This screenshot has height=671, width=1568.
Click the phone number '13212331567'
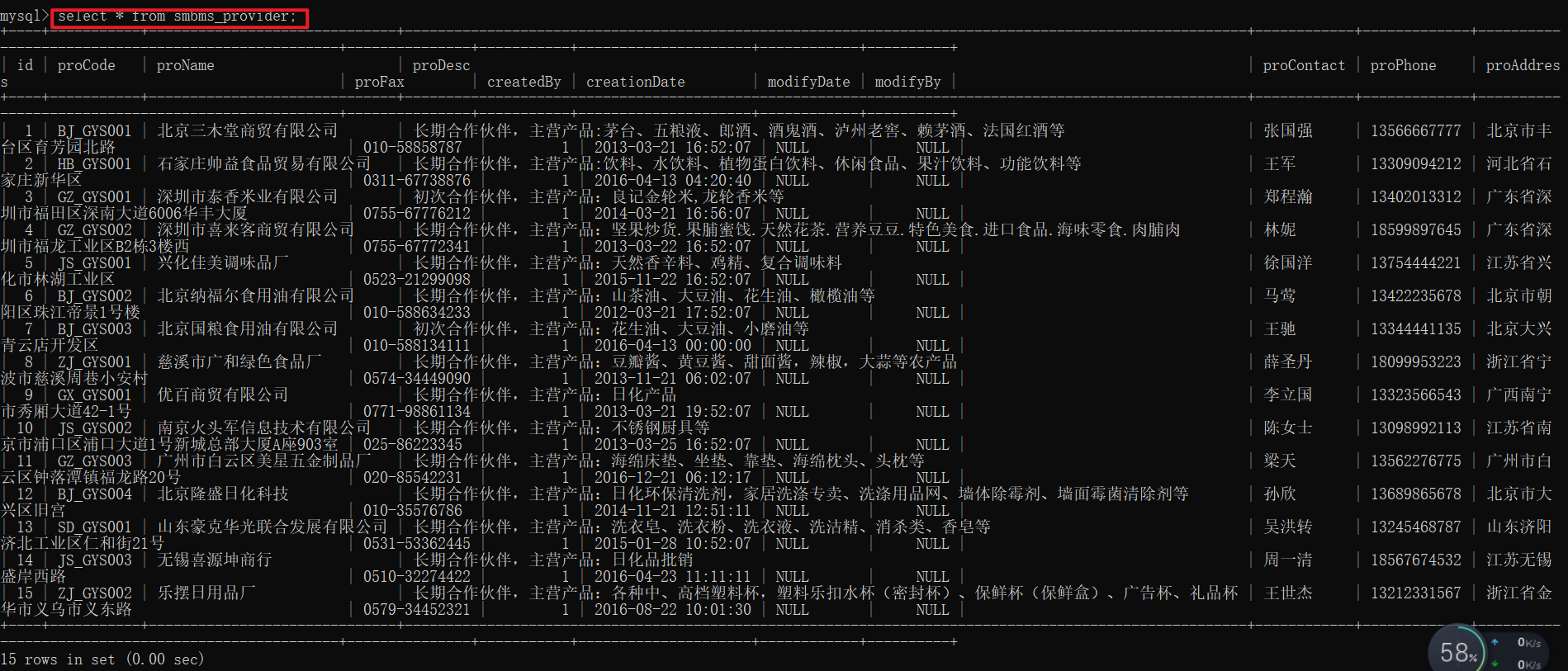click(x=1416, y=593)
